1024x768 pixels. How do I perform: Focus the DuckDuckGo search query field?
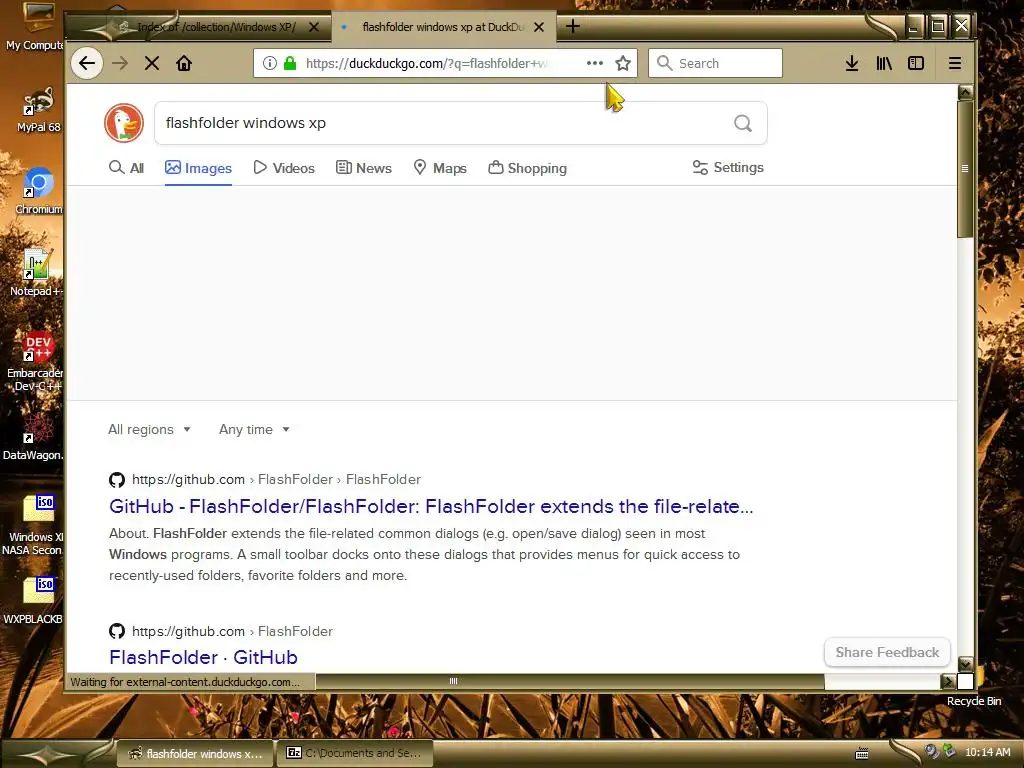[444, 123]
